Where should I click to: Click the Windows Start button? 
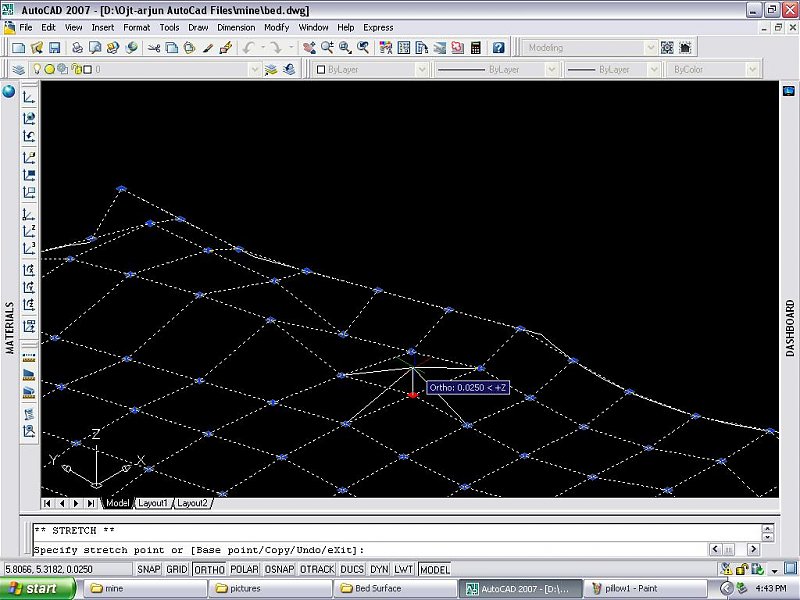37,588
